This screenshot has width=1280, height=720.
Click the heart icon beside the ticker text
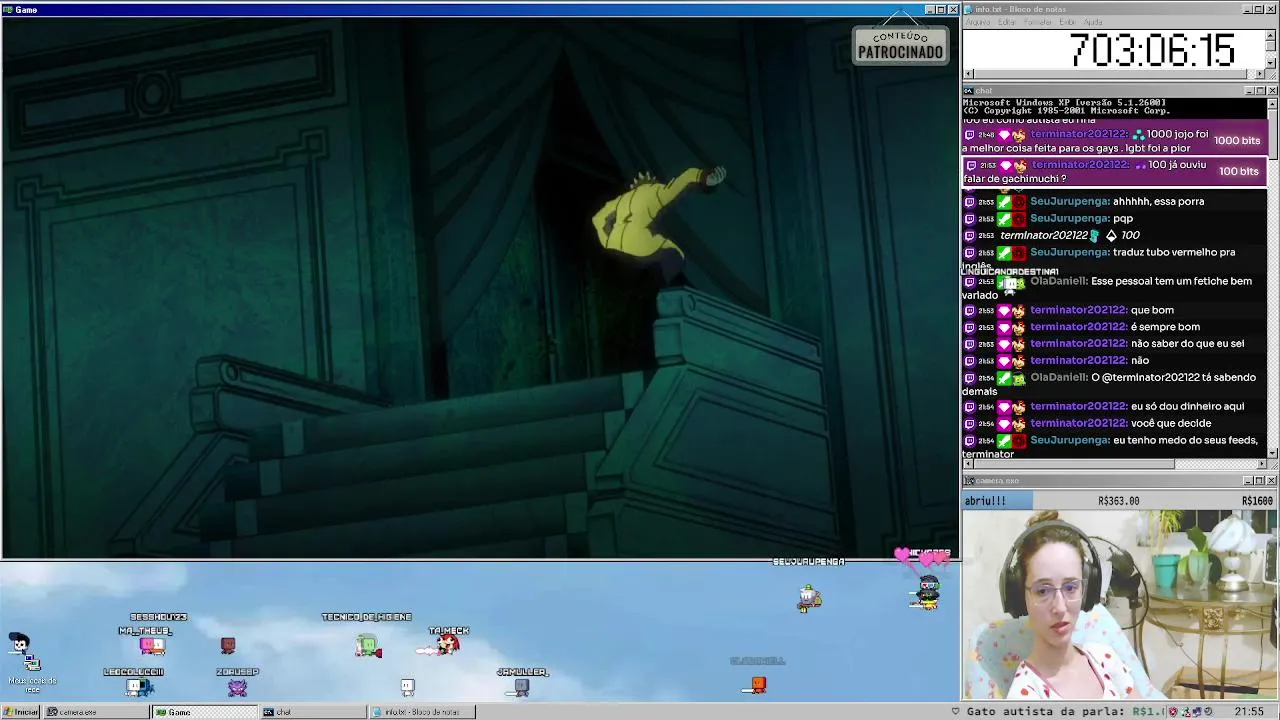coord(956,712)
